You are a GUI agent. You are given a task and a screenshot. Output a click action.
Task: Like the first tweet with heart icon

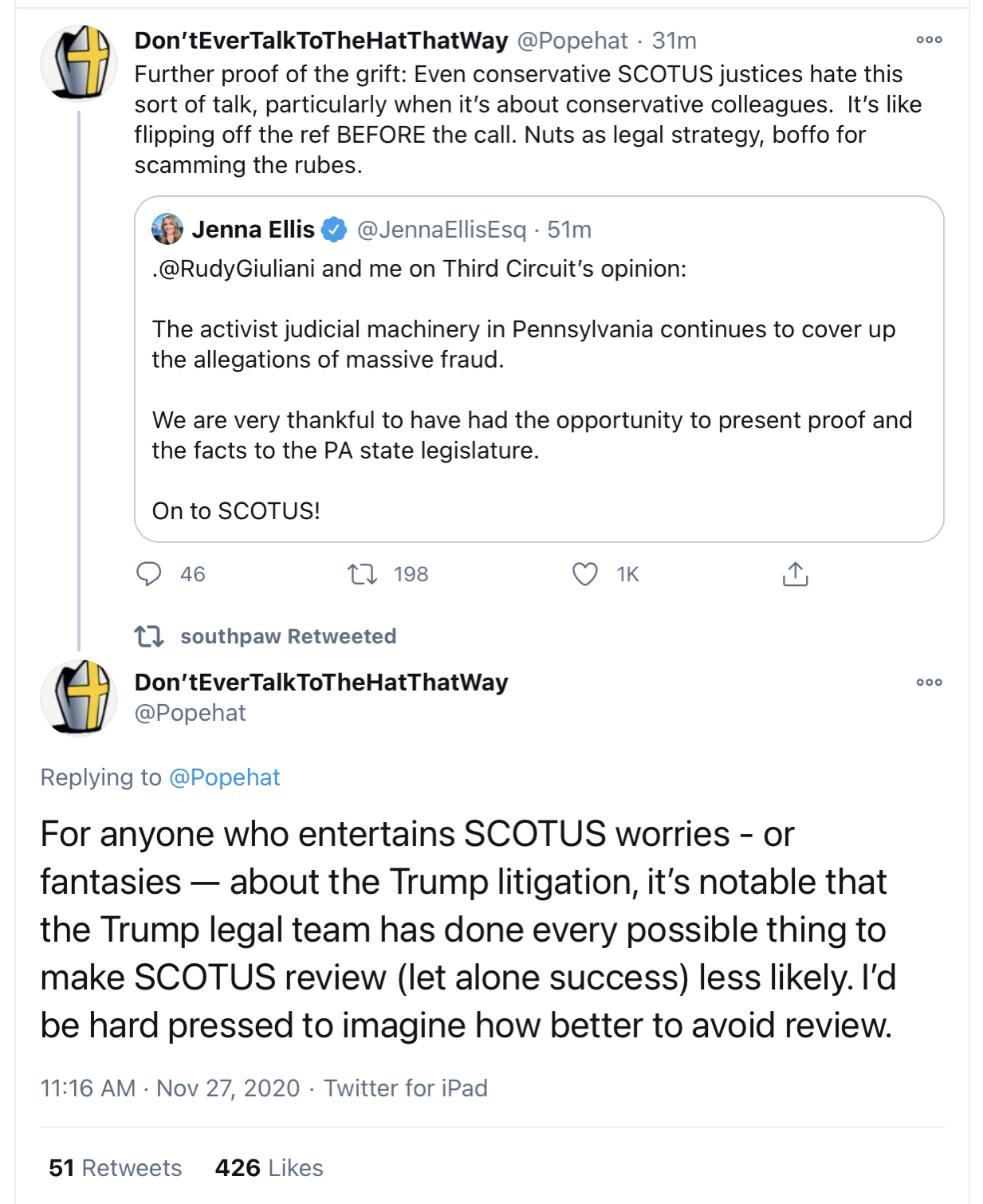coord(585,574)
